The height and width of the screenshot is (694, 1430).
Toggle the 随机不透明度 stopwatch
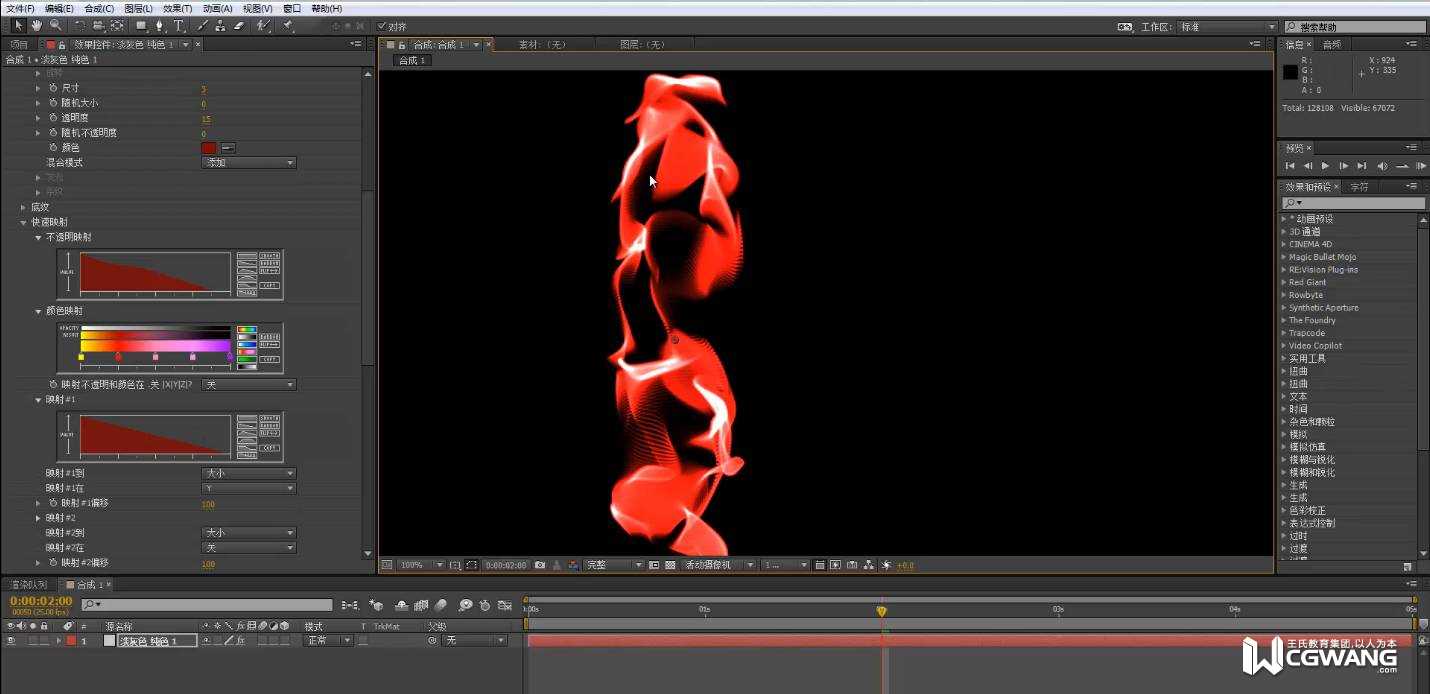click(x=53, y=132)
